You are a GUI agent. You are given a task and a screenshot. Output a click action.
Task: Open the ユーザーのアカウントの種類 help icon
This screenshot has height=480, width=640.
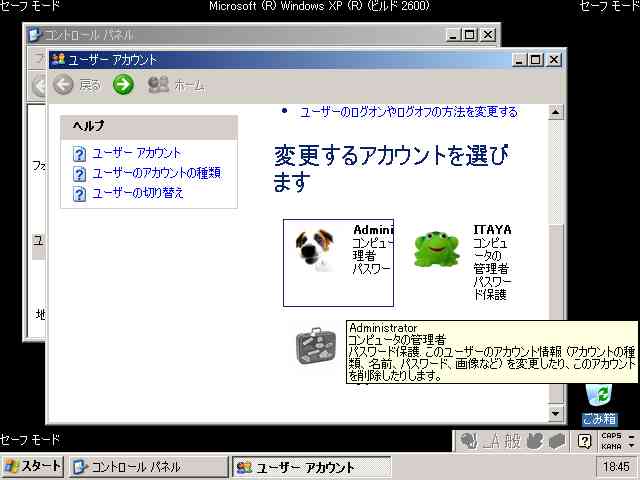[79, 174]
